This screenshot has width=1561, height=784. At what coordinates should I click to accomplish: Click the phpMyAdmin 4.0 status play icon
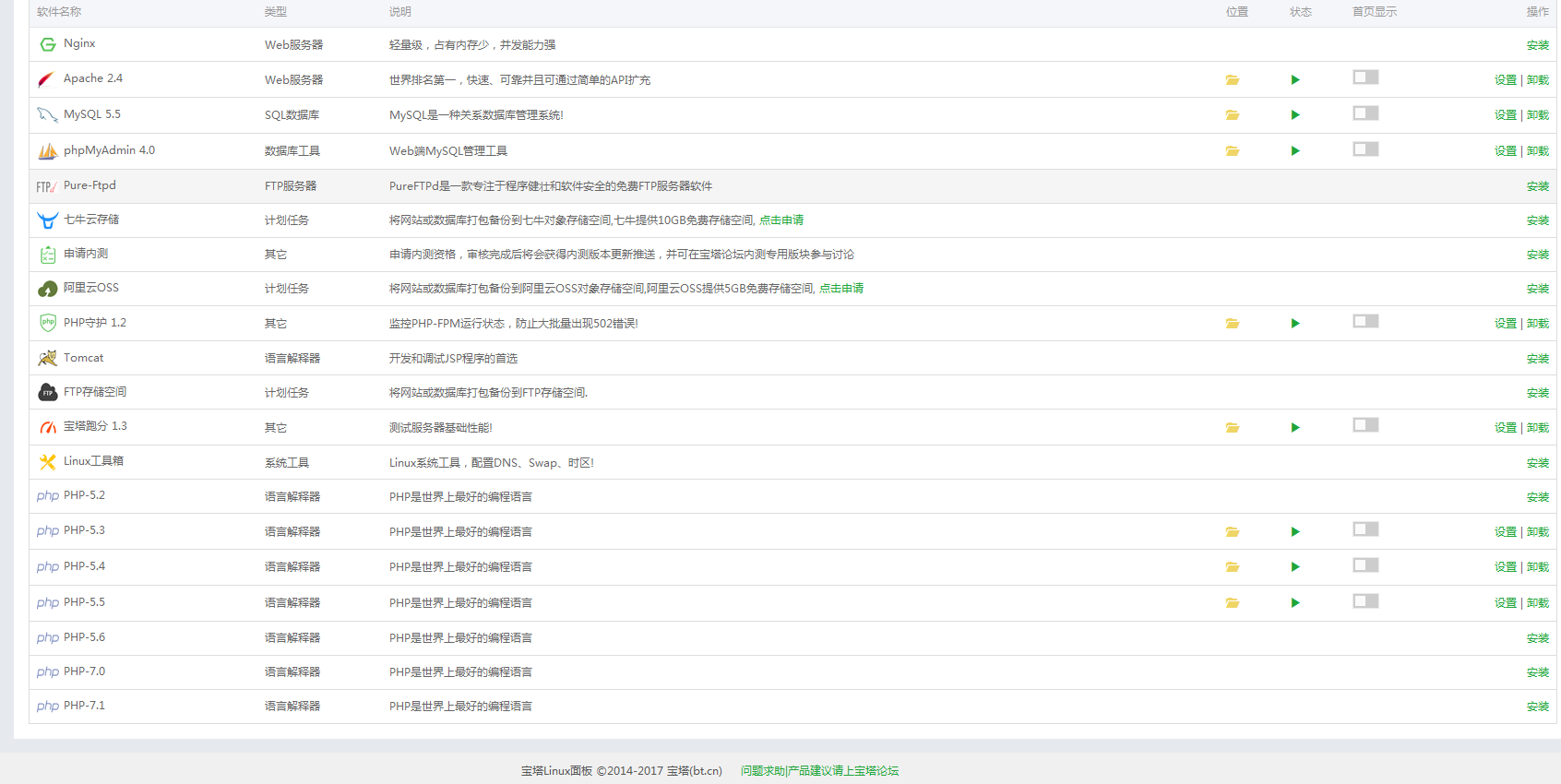pos(1295,151)
